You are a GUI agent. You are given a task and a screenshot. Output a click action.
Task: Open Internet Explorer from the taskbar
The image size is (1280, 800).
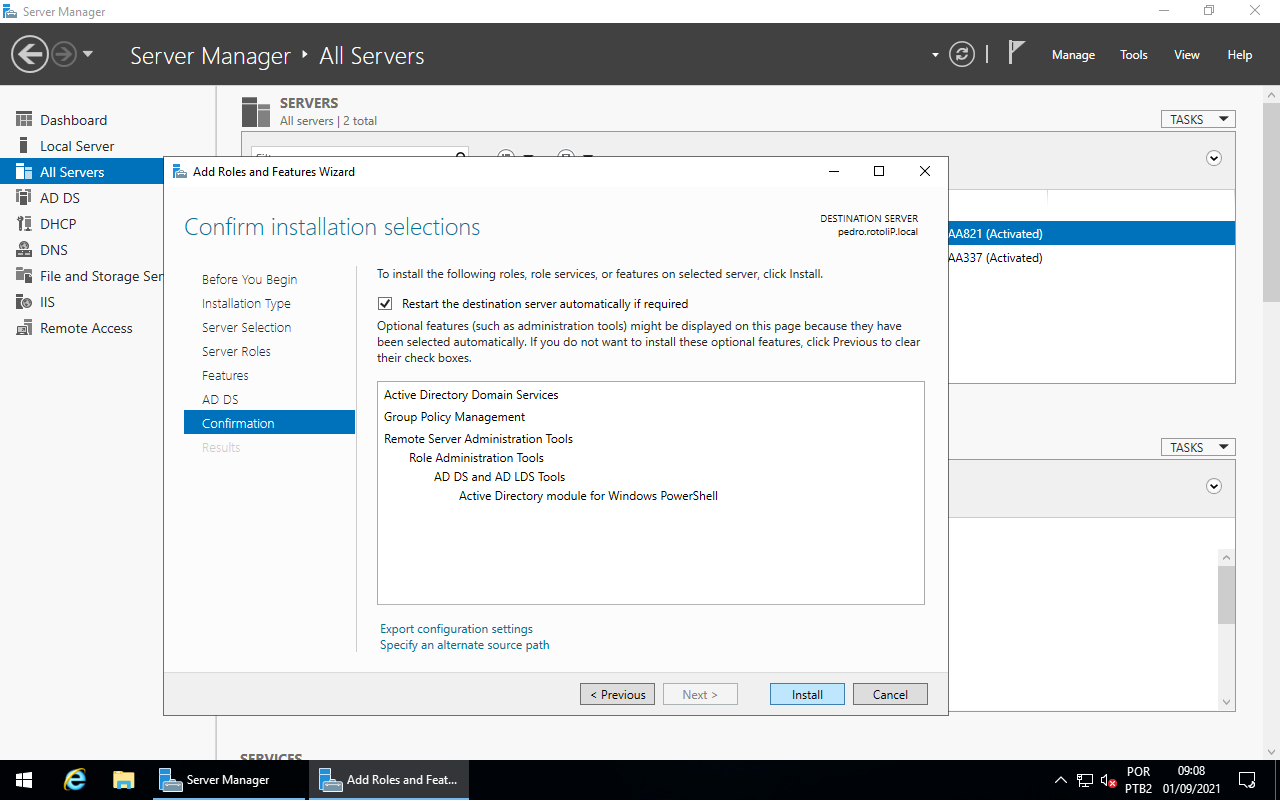point(73,779)
